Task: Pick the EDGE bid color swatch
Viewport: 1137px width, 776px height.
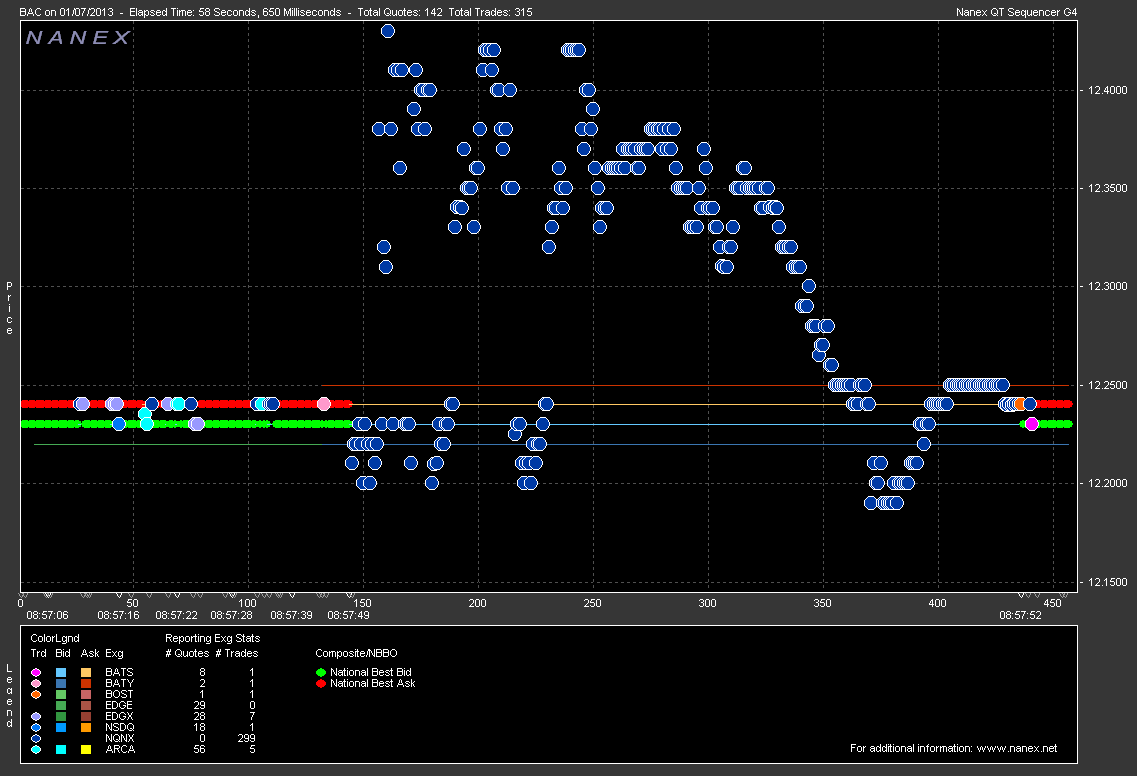Action: coord(61,705)
